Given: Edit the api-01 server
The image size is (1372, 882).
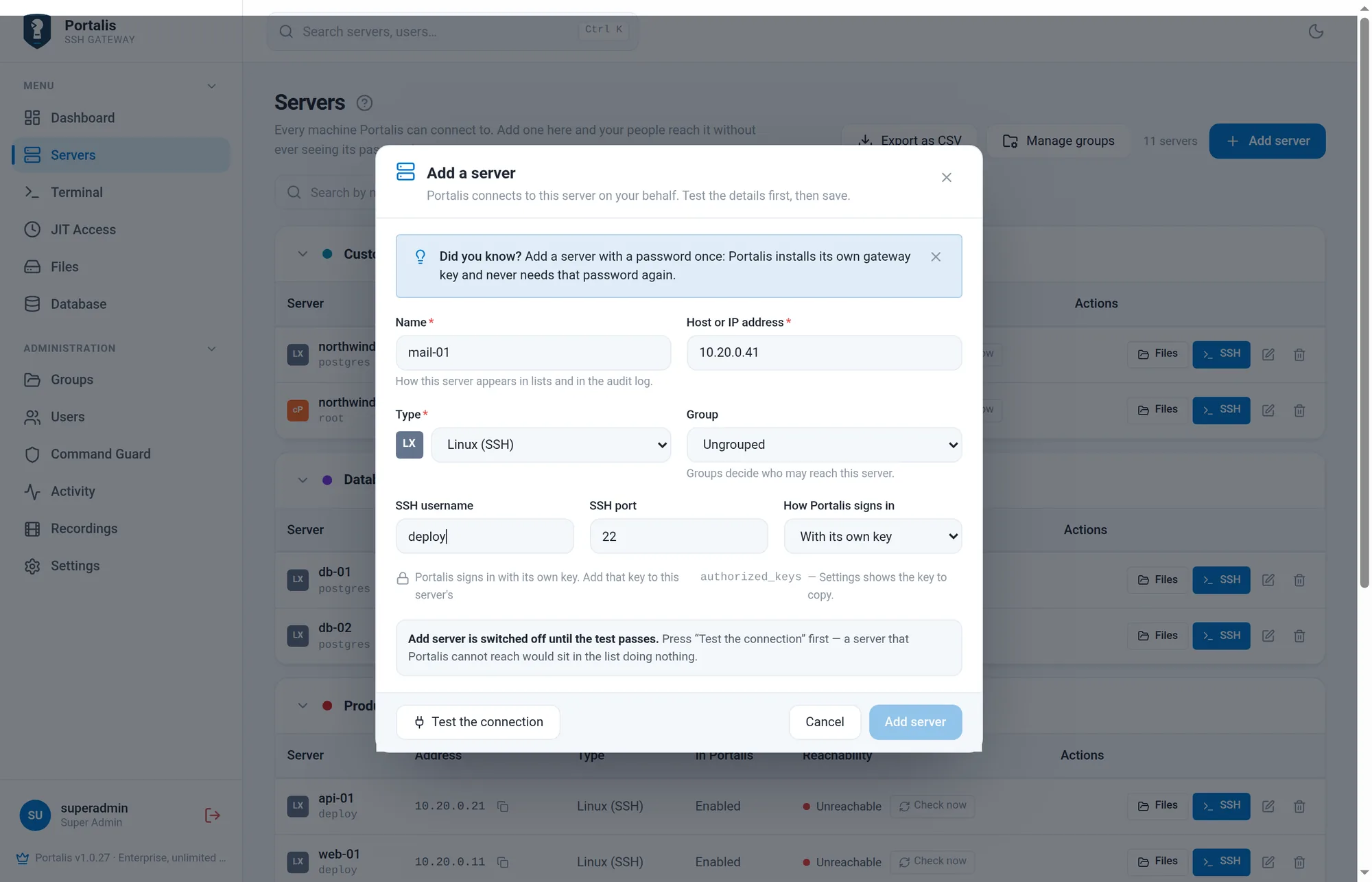Looking at the screenshot, I should (1268, 806).
